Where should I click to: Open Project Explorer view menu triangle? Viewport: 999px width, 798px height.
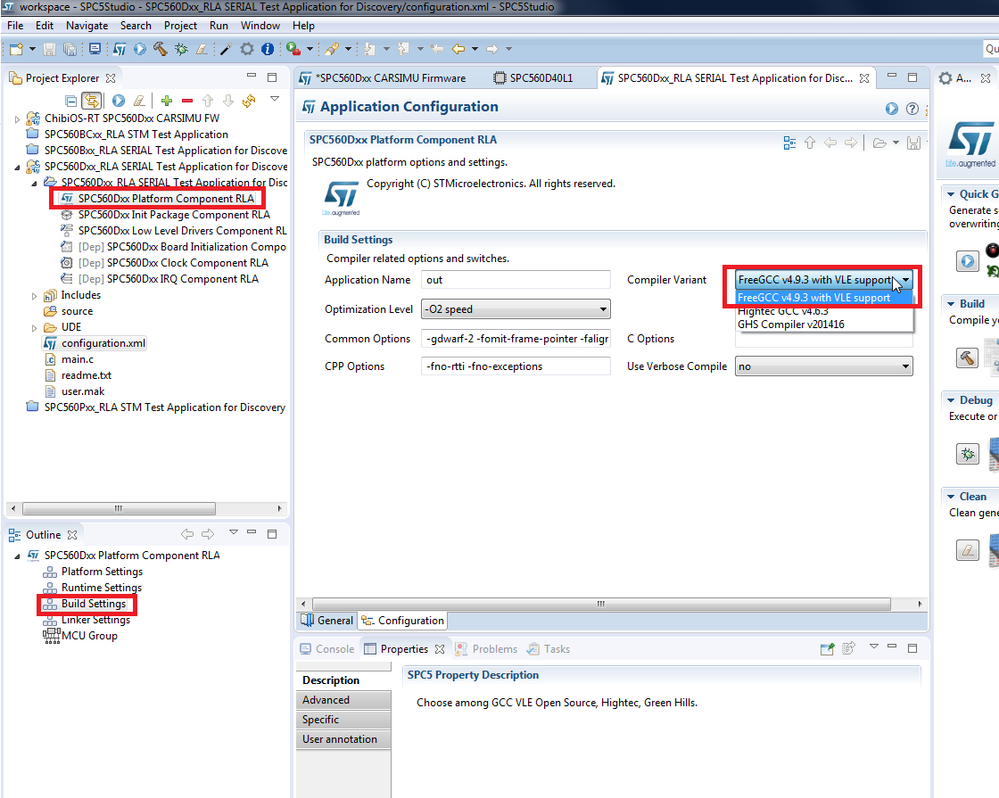[275, 99]
